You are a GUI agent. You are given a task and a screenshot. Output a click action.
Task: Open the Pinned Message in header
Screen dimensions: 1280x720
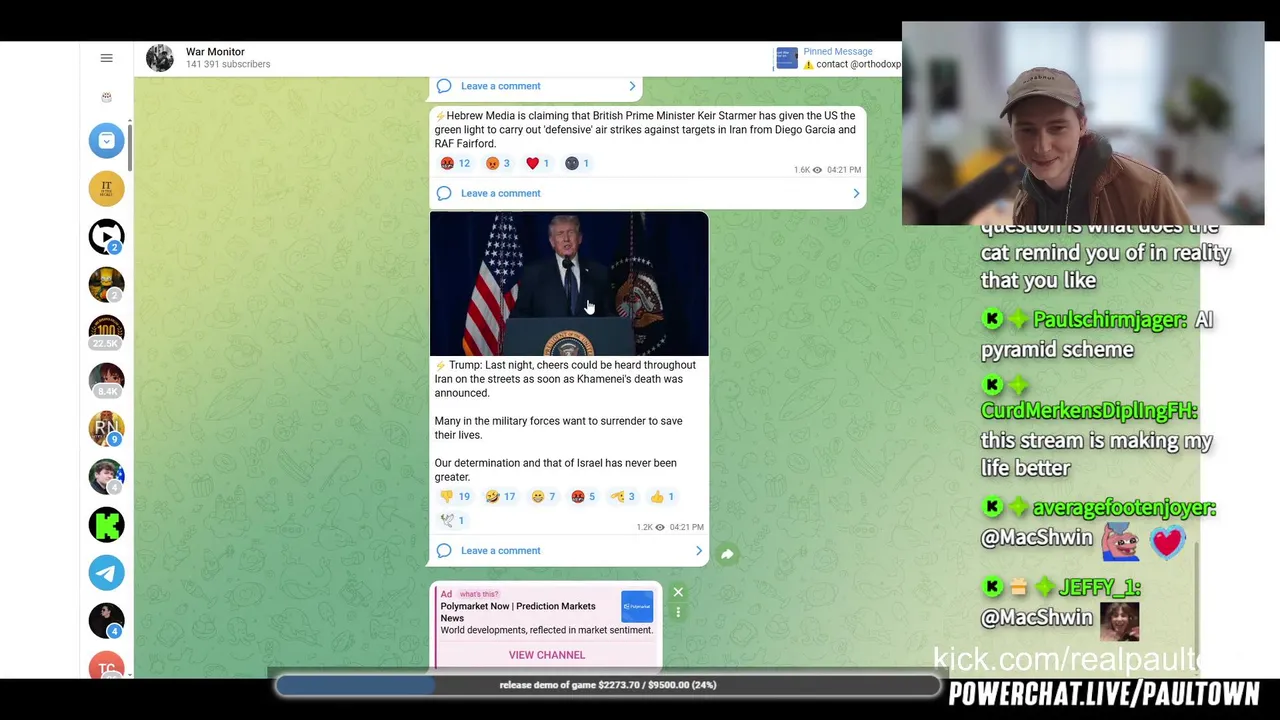pyautogui.click(x=838, y=58)
